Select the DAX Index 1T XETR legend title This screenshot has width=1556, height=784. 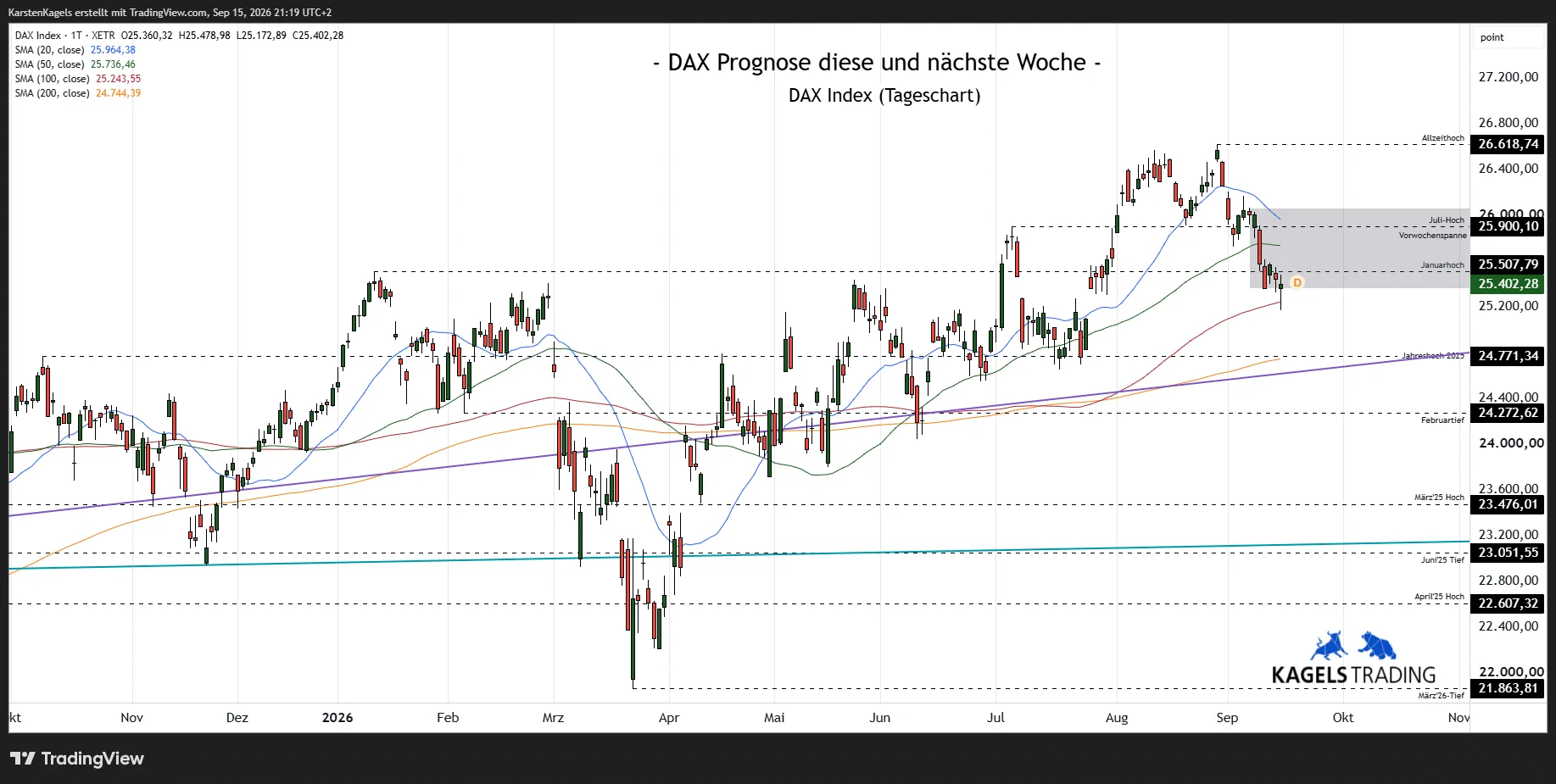pyautogui.click(x=65, y=36)
